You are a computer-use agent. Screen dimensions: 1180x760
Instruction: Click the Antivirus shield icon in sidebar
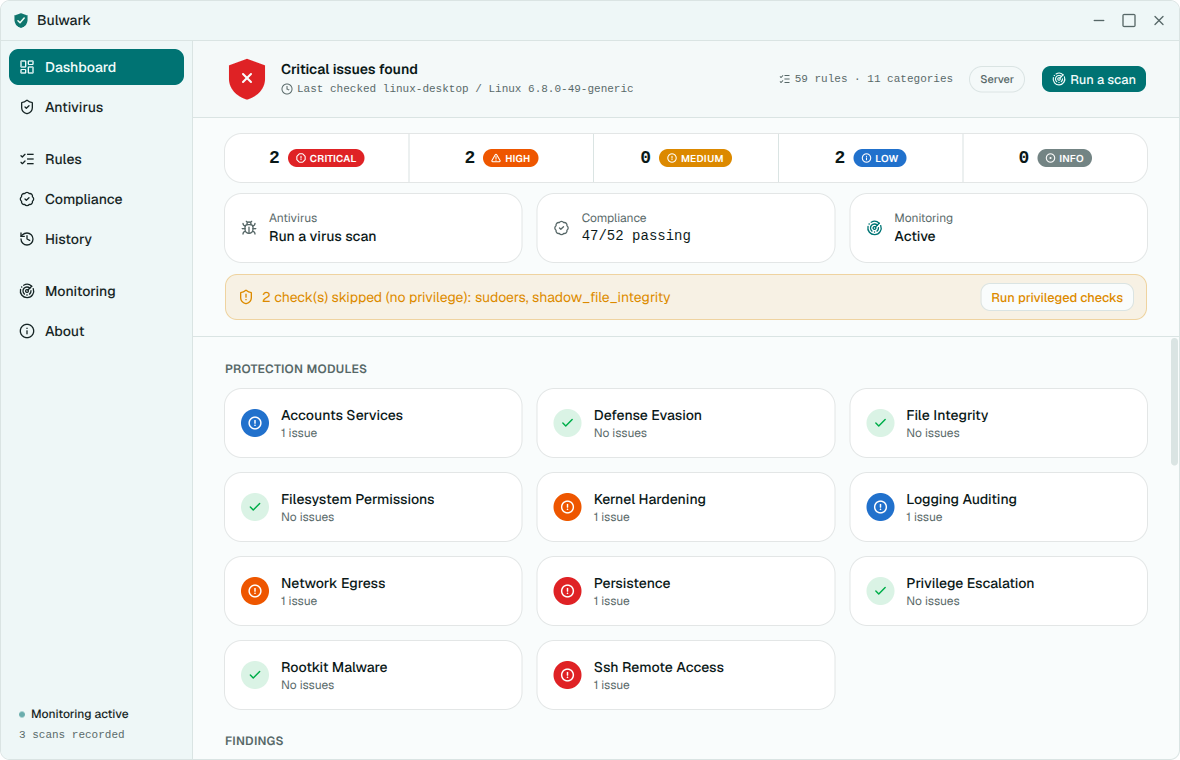(27, 107)
